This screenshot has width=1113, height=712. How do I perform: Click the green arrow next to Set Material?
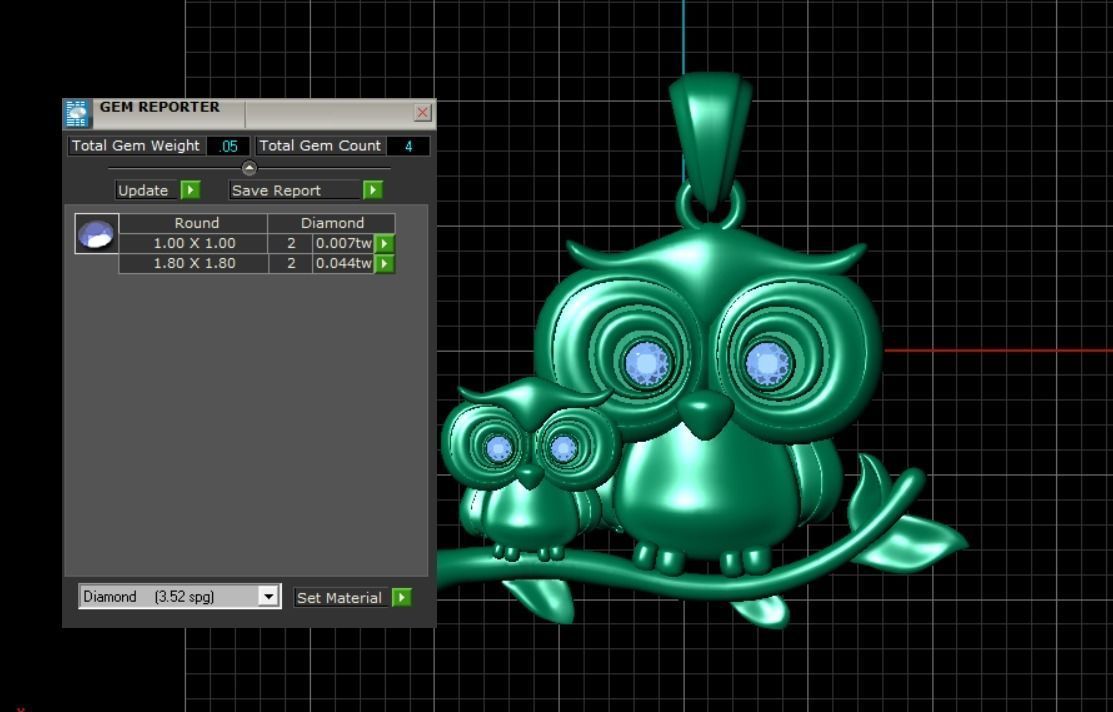tap(402, 598)
